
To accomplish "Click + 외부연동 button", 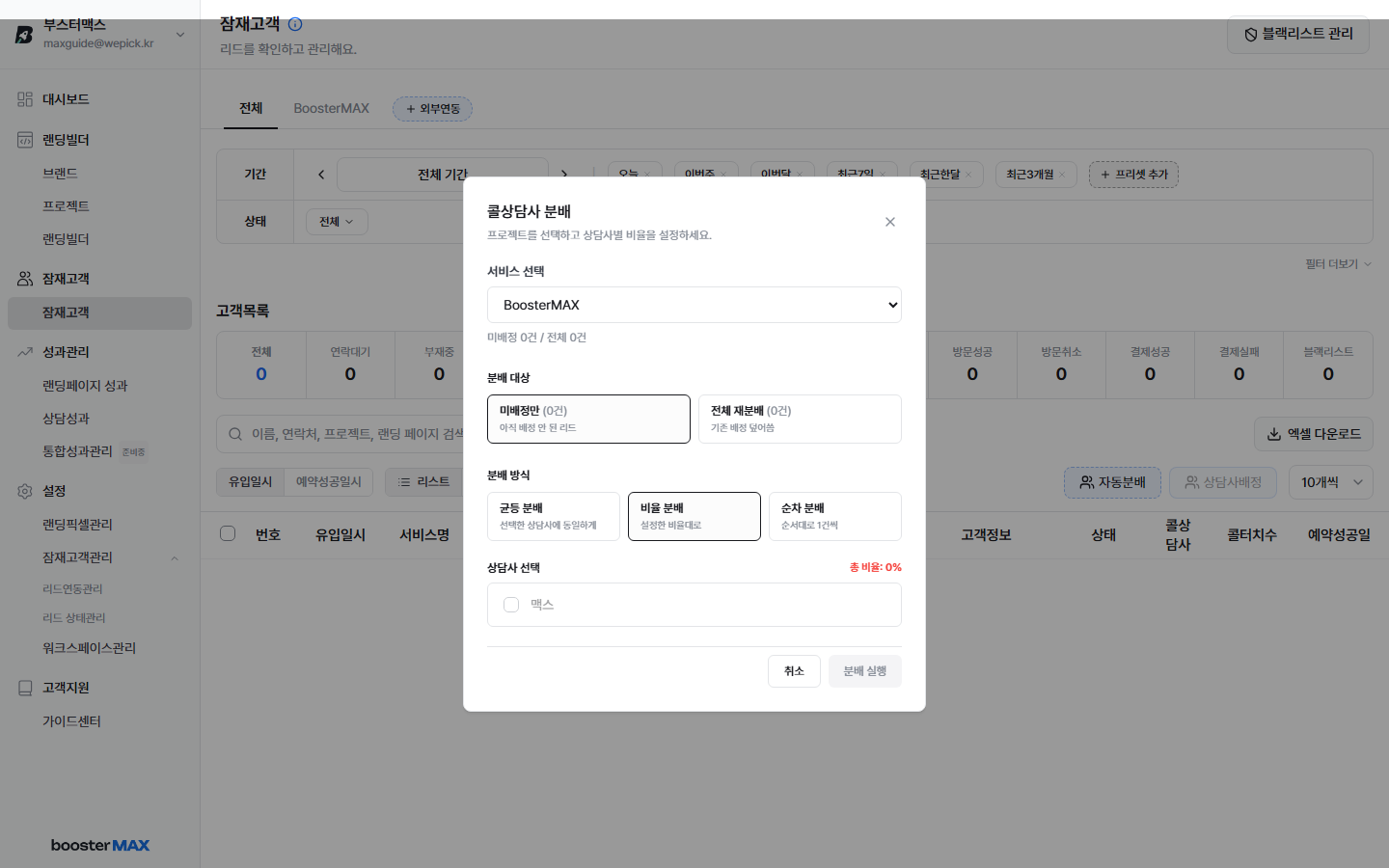I will (x=432, y=109).
